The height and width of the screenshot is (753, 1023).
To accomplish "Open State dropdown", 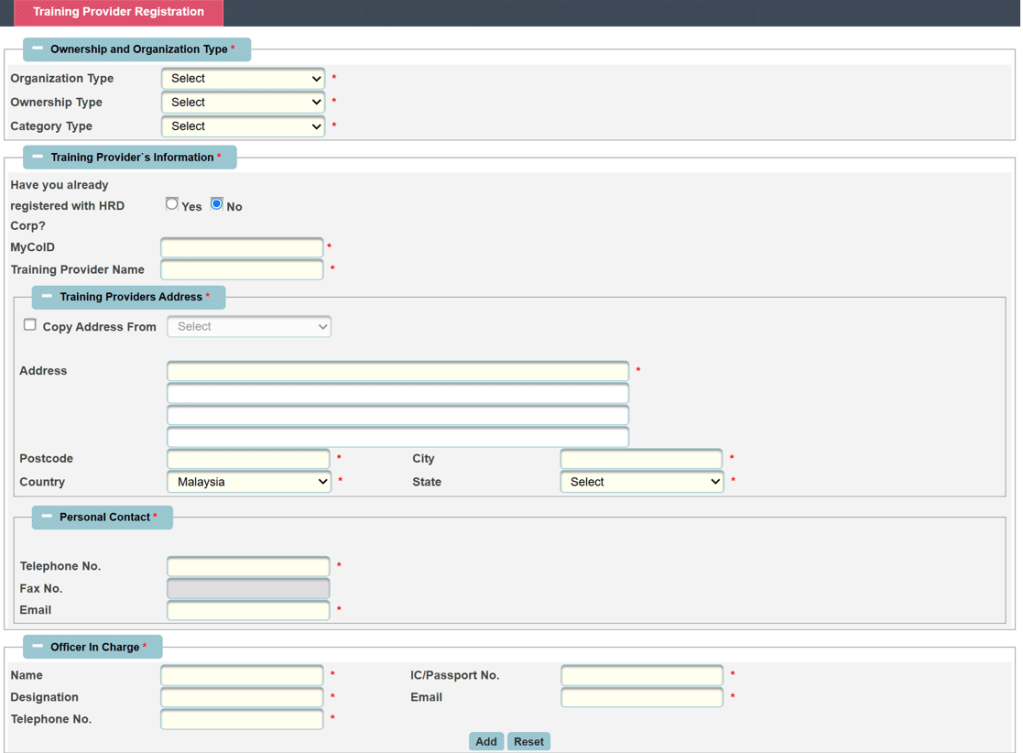I will coord(641,482).
